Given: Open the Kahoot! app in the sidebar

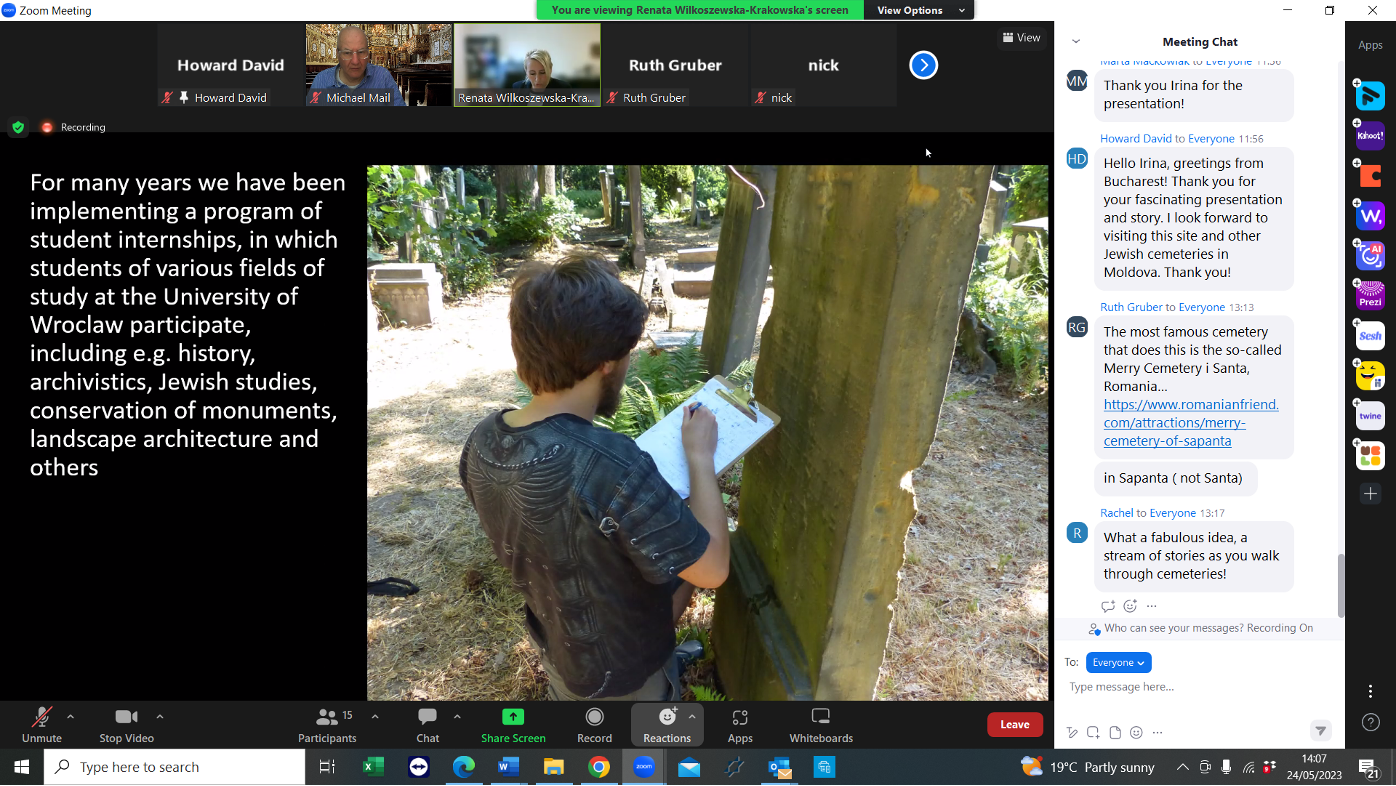Looking at the screenshot, I should click(1369, 135).
